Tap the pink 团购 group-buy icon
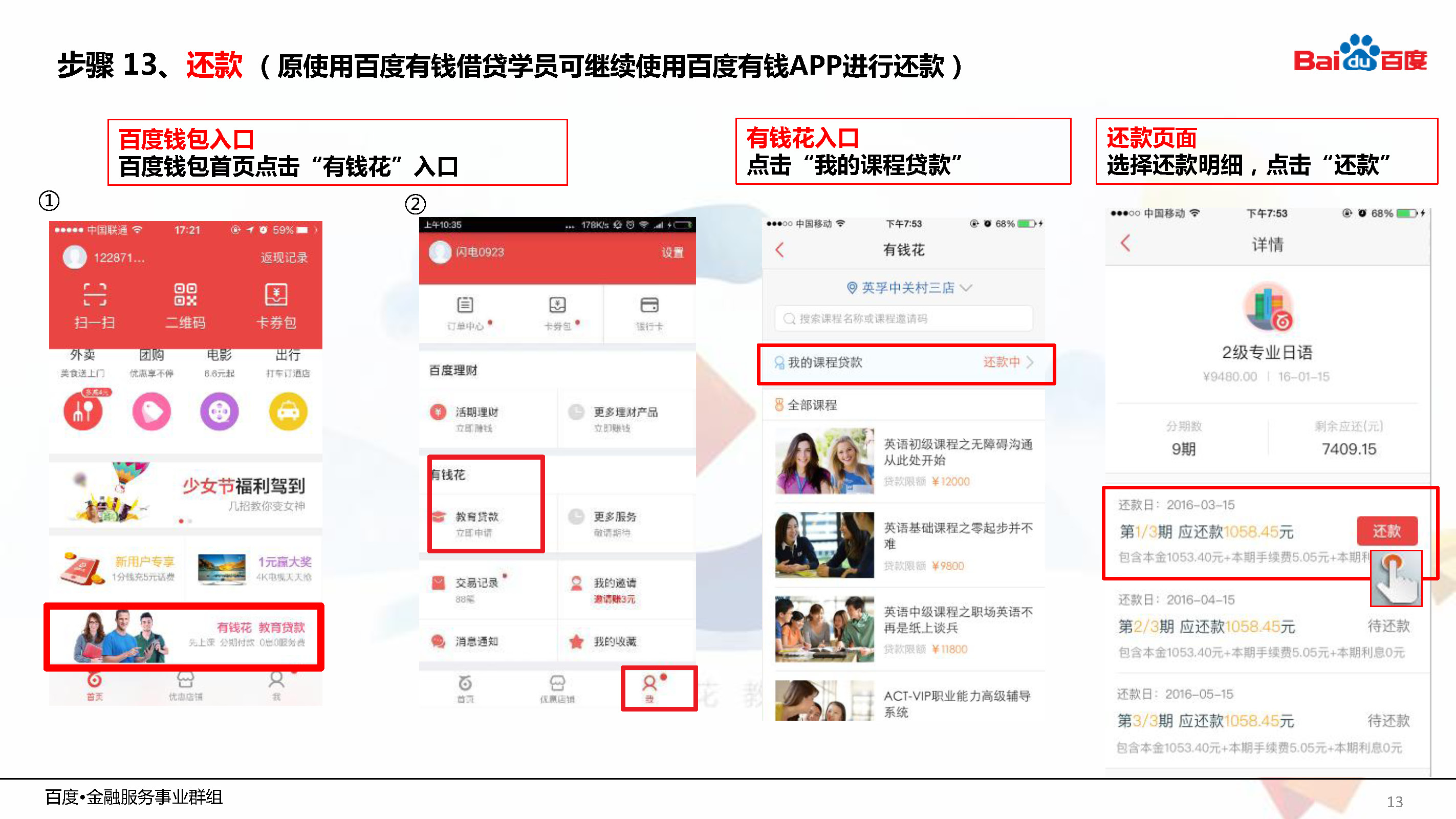 coord(151,412)
